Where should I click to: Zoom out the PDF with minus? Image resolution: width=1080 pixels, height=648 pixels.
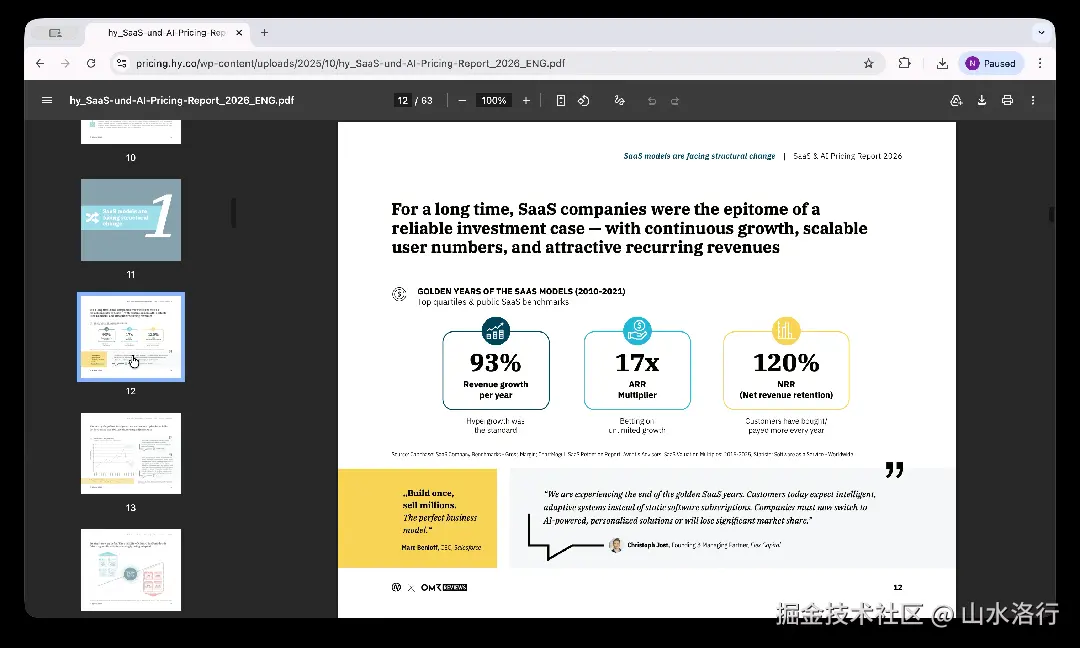click(x=462, y=101)
